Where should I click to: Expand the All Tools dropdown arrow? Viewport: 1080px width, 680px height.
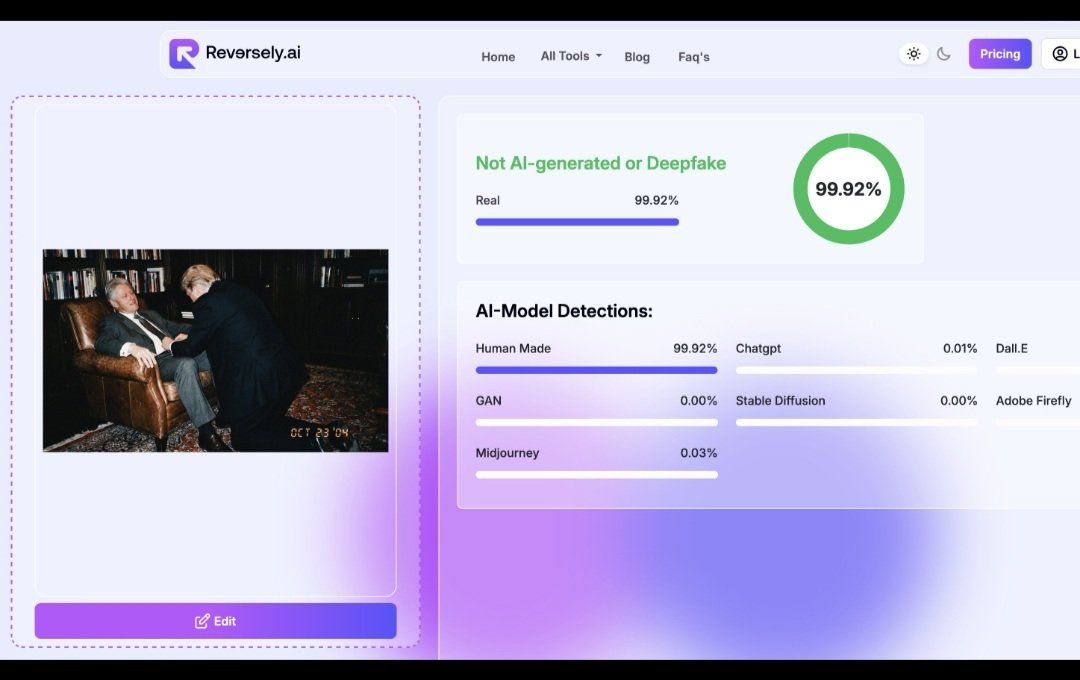click(599, 56)
